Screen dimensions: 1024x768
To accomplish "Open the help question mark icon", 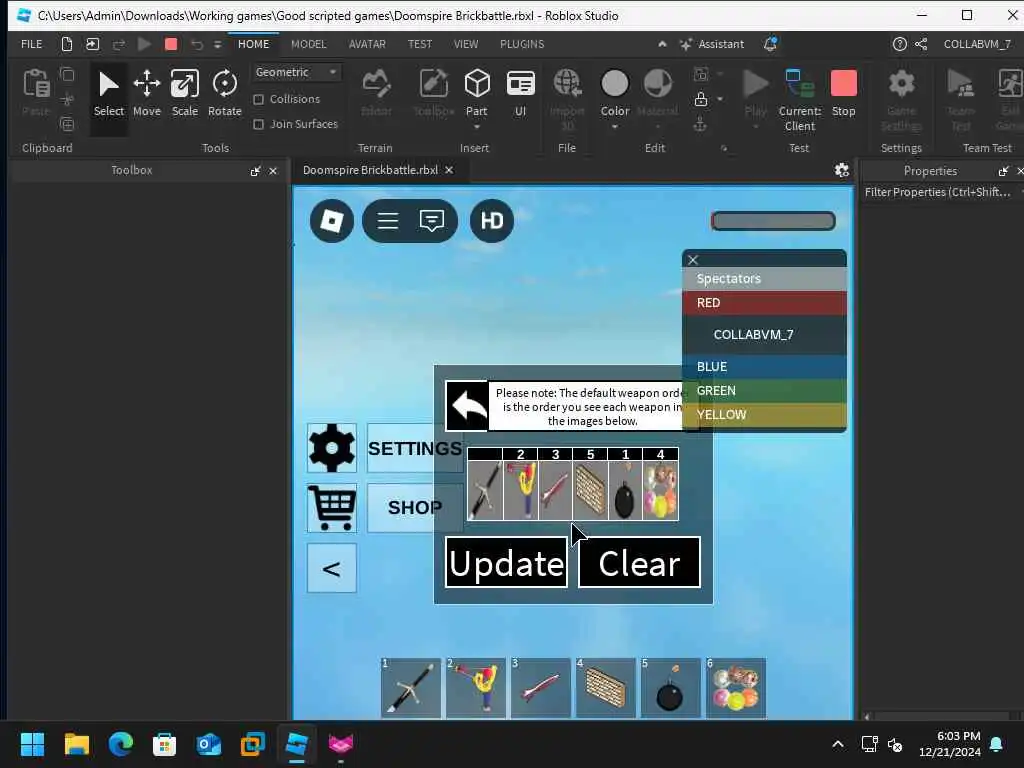I will click(x=899, y=44).
